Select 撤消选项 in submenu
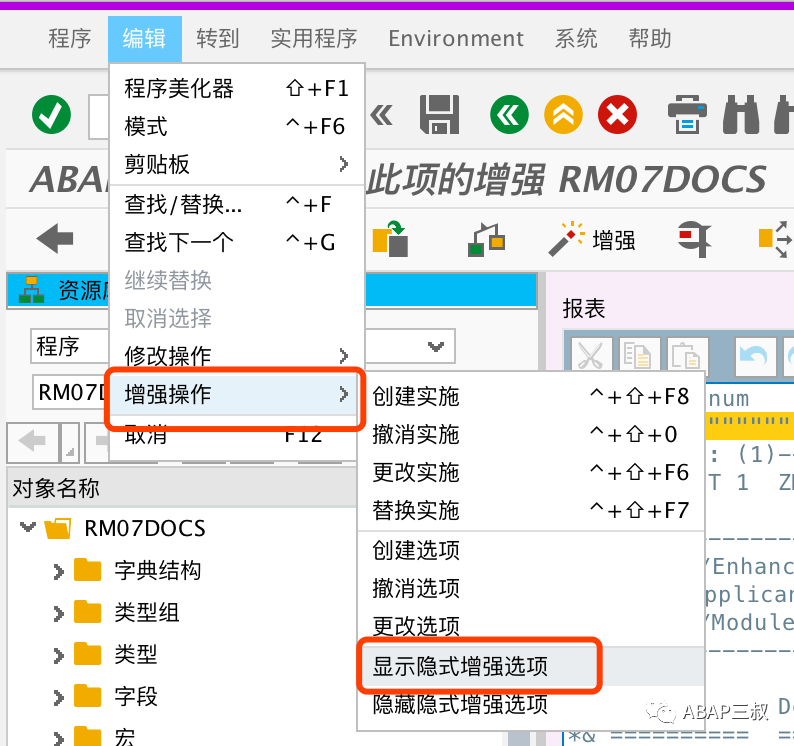 (x=531, y=588)
